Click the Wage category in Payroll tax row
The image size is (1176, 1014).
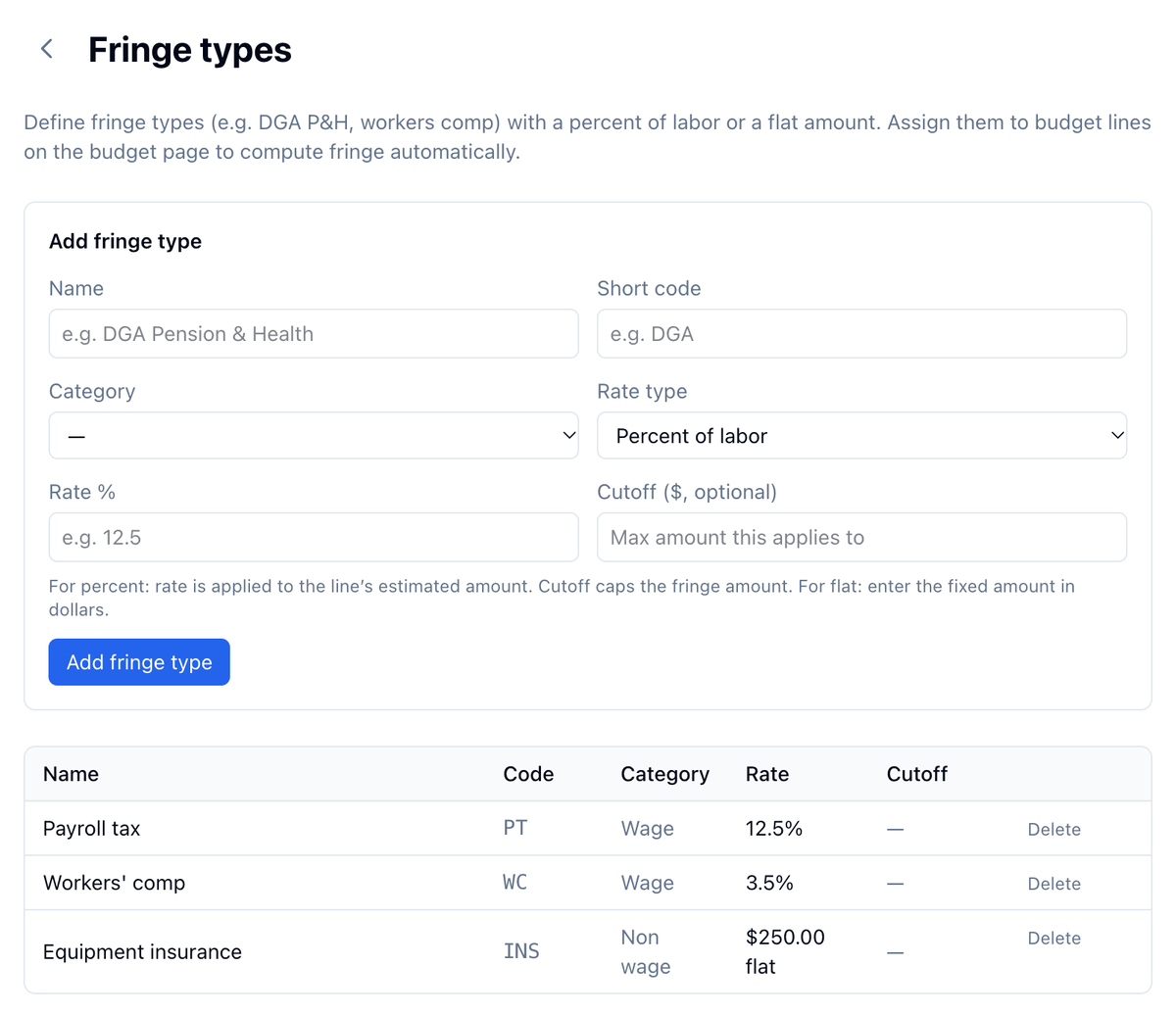tap(647, 829)
